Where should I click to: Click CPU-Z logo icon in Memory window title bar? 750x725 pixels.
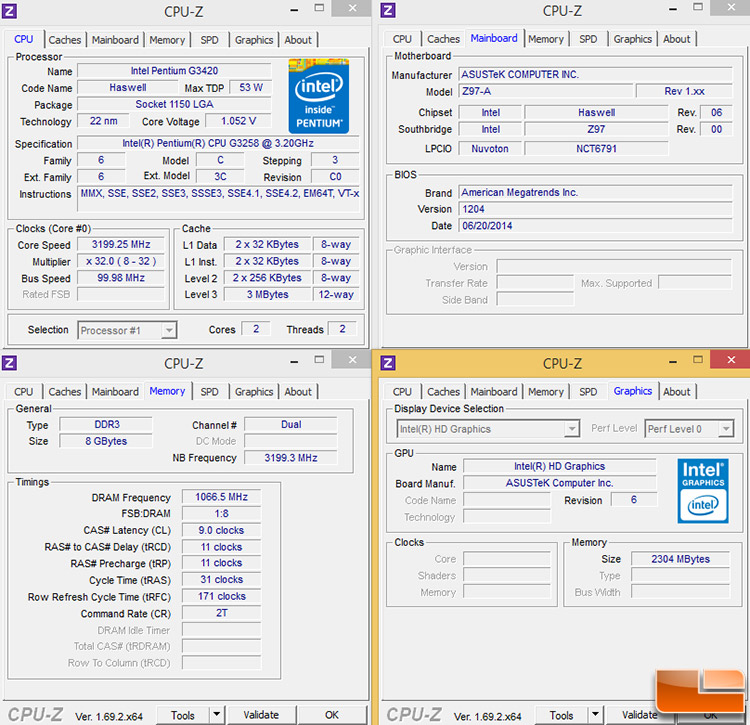pyautogui.click(x=9, y=363)
